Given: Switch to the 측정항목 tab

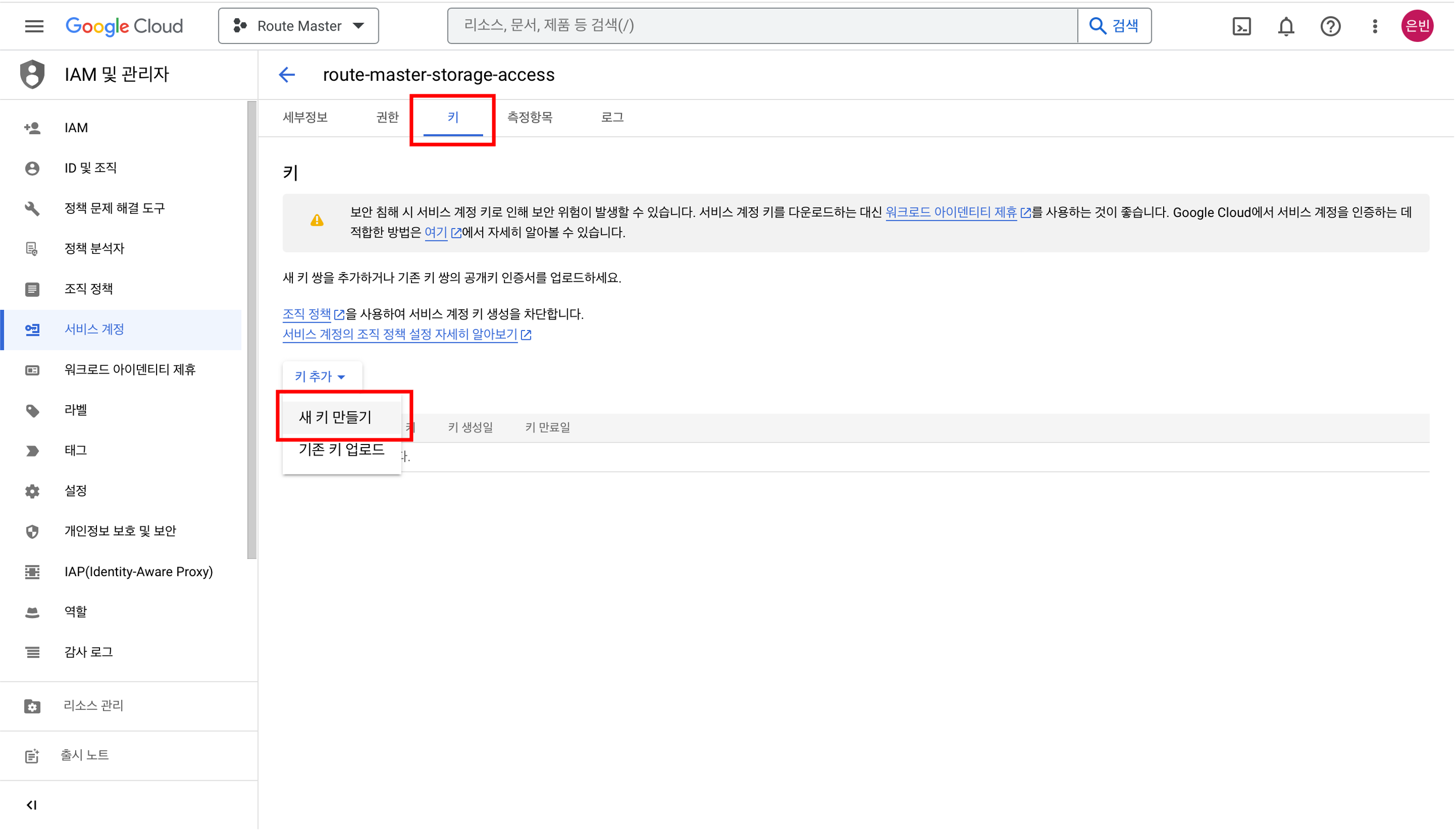Looking at the screenshot, I should click(x=529, y=118).
